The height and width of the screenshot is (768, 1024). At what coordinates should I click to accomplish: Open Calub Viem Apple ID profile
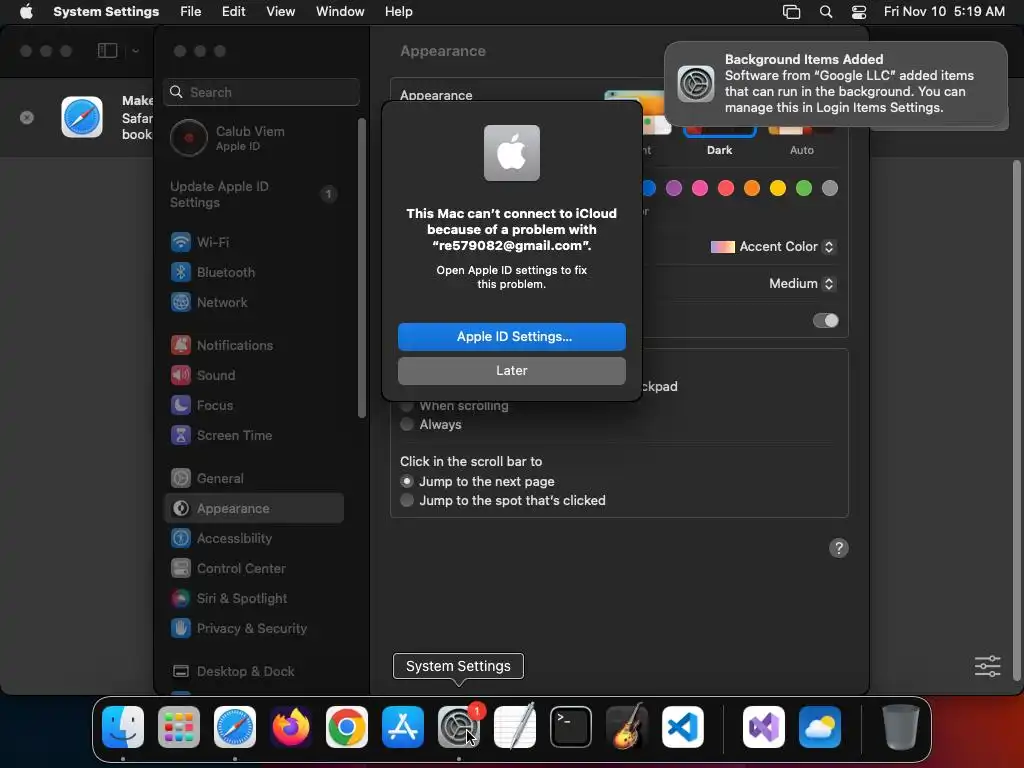(x=254, y=138)
